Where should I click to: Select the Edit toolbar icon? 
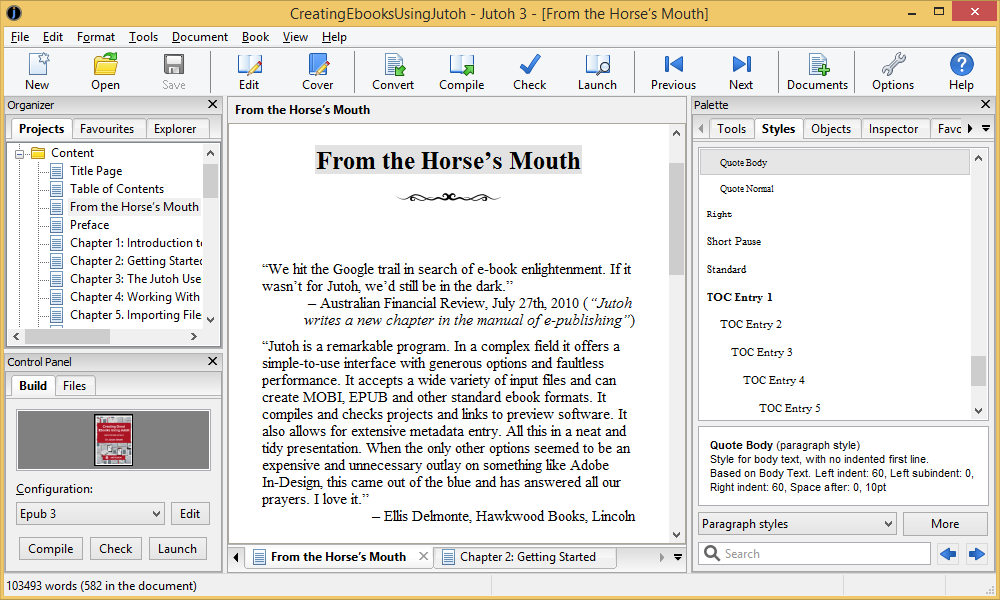pyautogui.click(x=249, y=70)
